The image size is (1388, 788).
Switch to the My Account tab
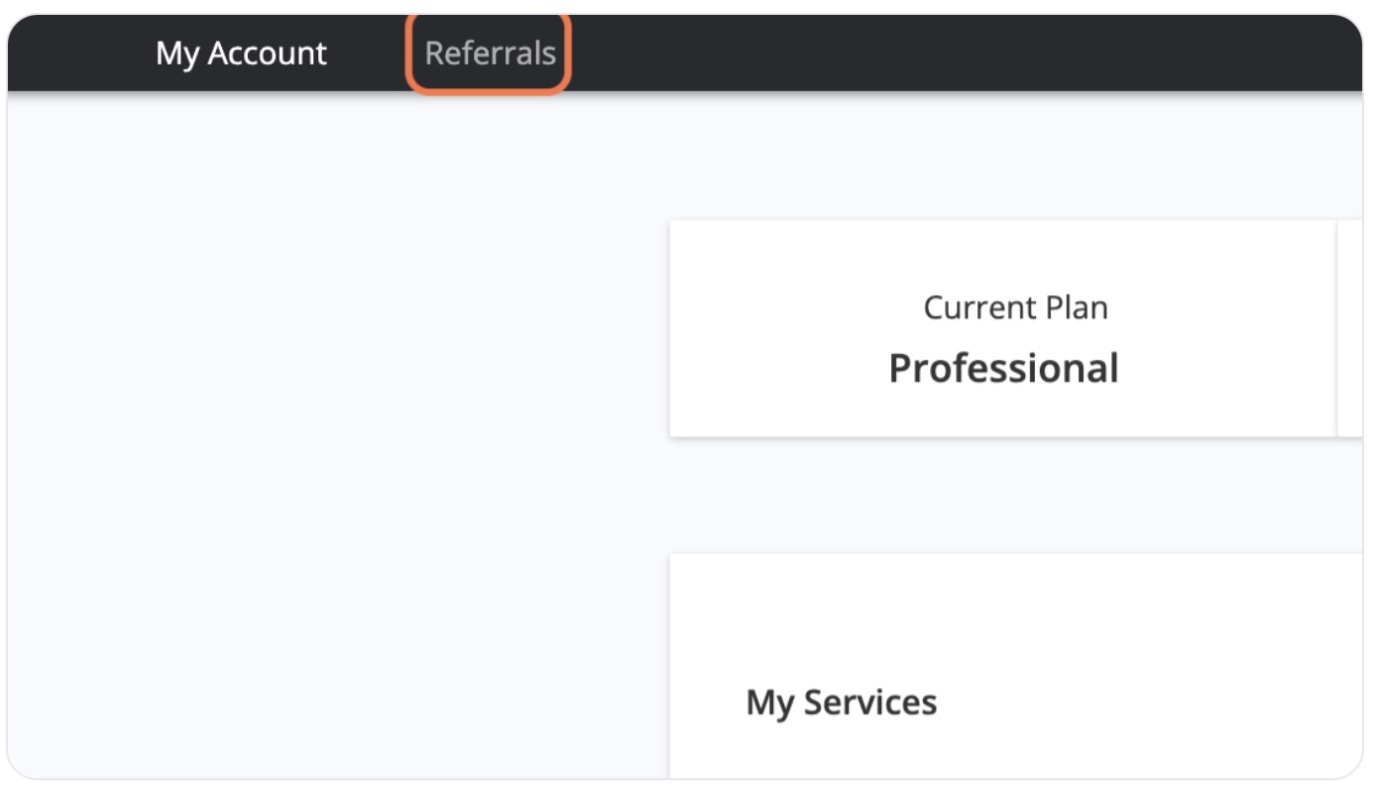click(x=241, y=53)
